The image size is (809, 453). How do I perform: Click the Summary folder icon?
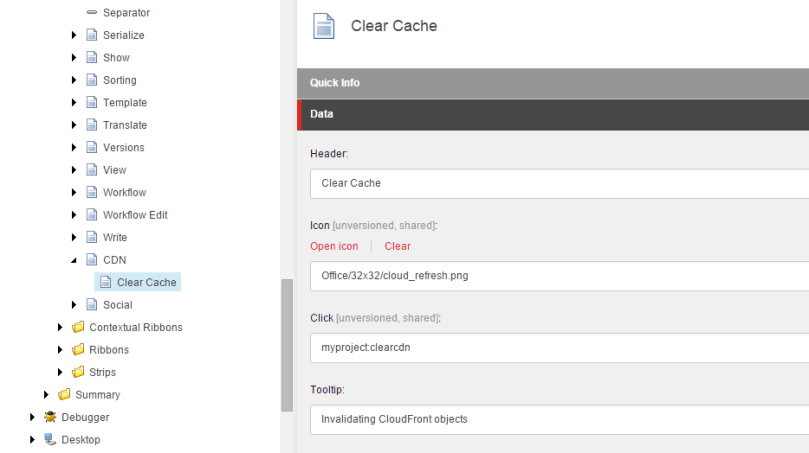tap(64, 394)
